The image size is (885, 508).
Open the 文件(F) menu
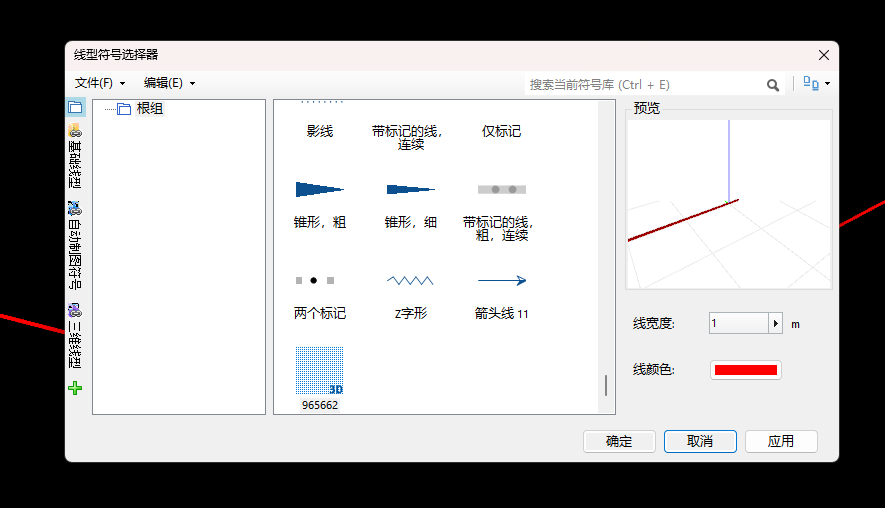click(99, 83)
